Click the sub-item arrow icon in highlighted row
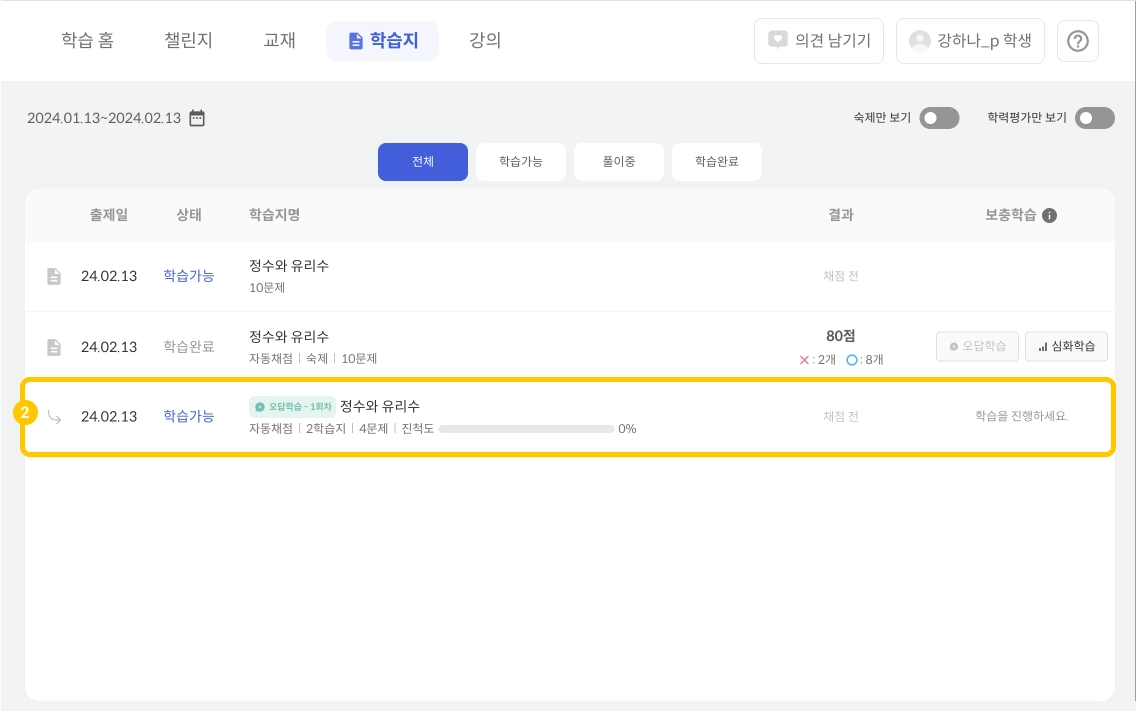1137x712 pixels. pyautogui.click(x=54, y=417)
